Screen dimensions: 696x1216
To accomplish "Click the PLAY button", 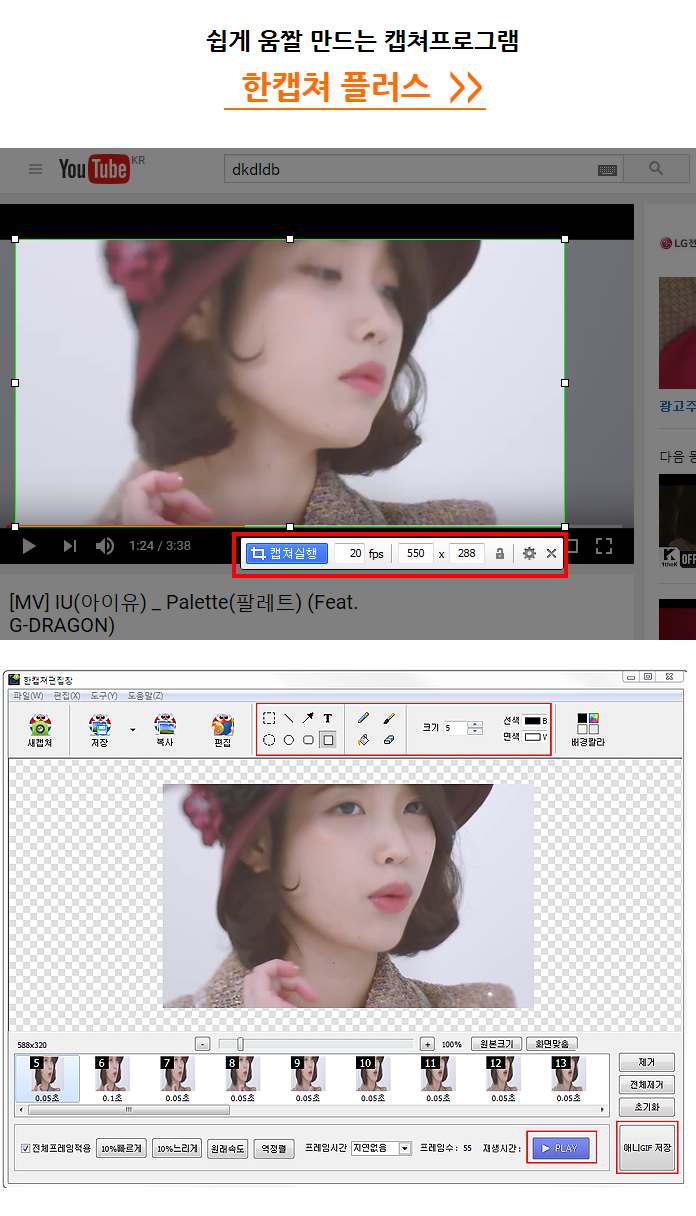I will 561,1148.
